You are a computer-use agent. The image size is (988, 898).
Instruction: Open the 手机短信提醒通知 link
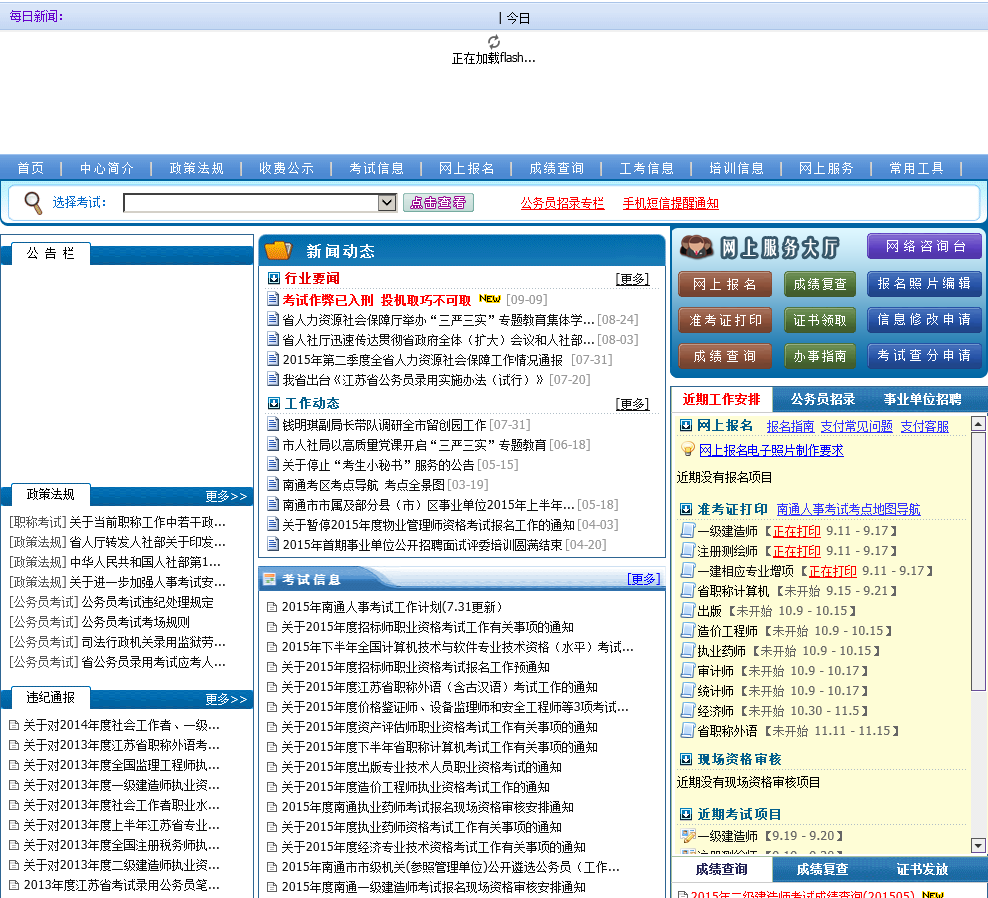[x=670, y=204]
